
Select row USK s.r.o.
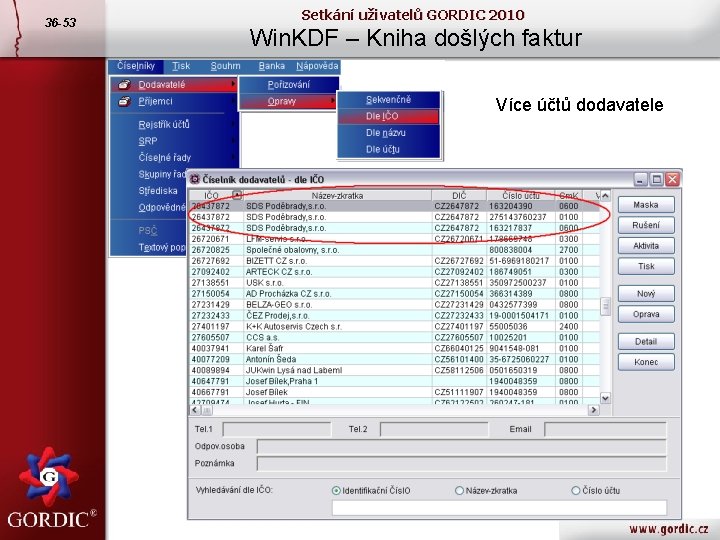point(394,283)
